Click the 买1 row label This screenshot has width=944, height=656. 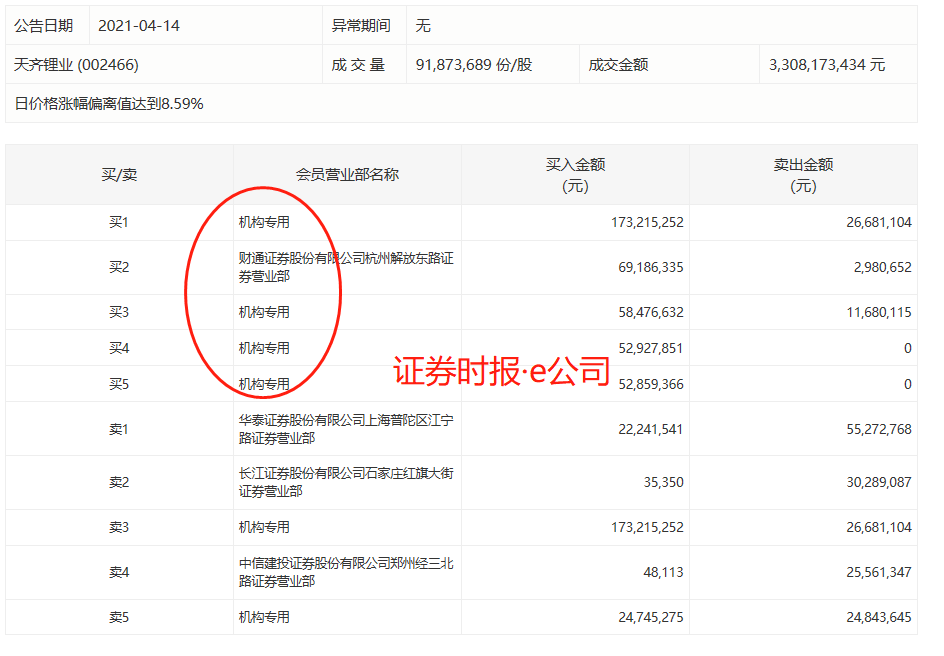tap(119, 222)
